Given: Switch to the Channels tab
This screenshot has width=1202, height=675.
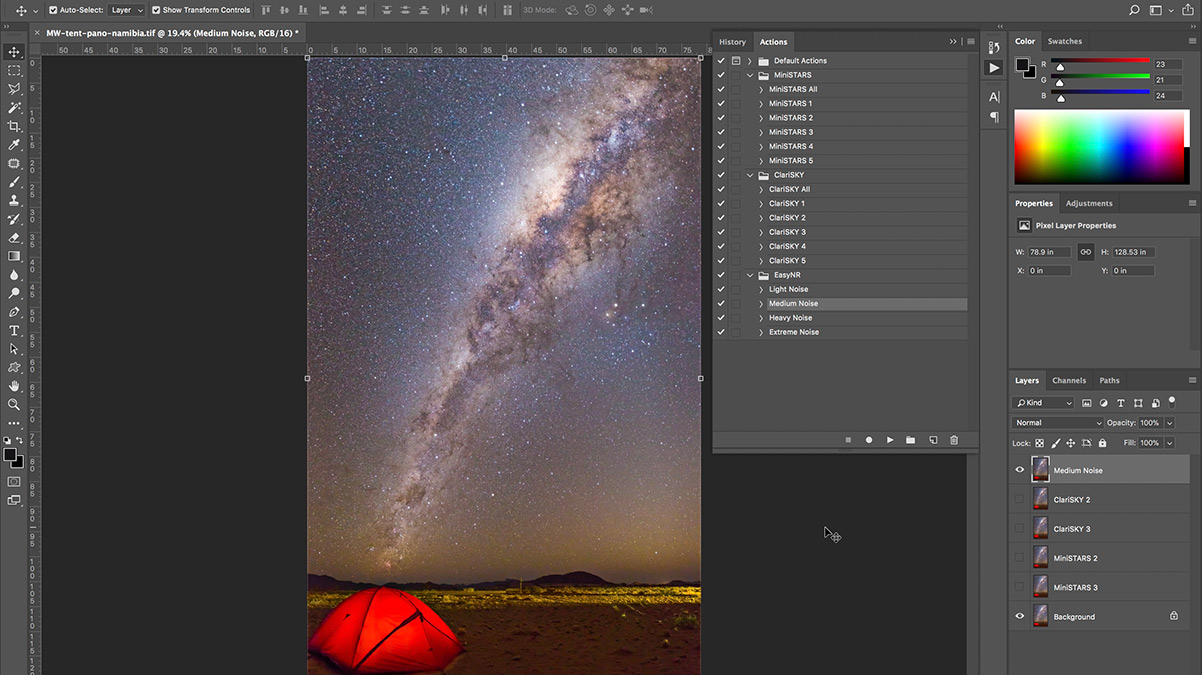Looking at the screenshot, I should 1069,381.
